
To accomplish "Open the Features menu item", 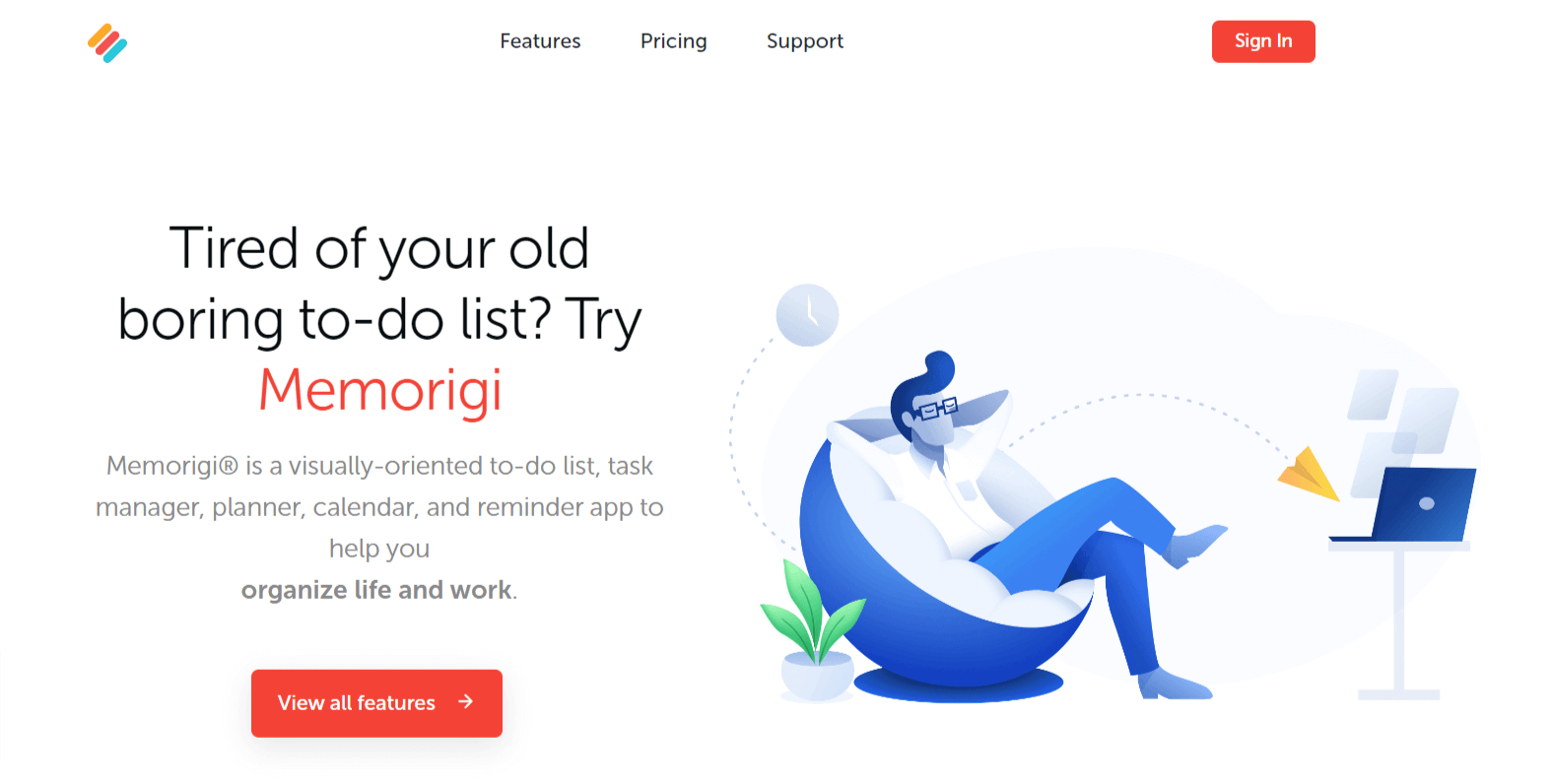I will tap(540, 41).
